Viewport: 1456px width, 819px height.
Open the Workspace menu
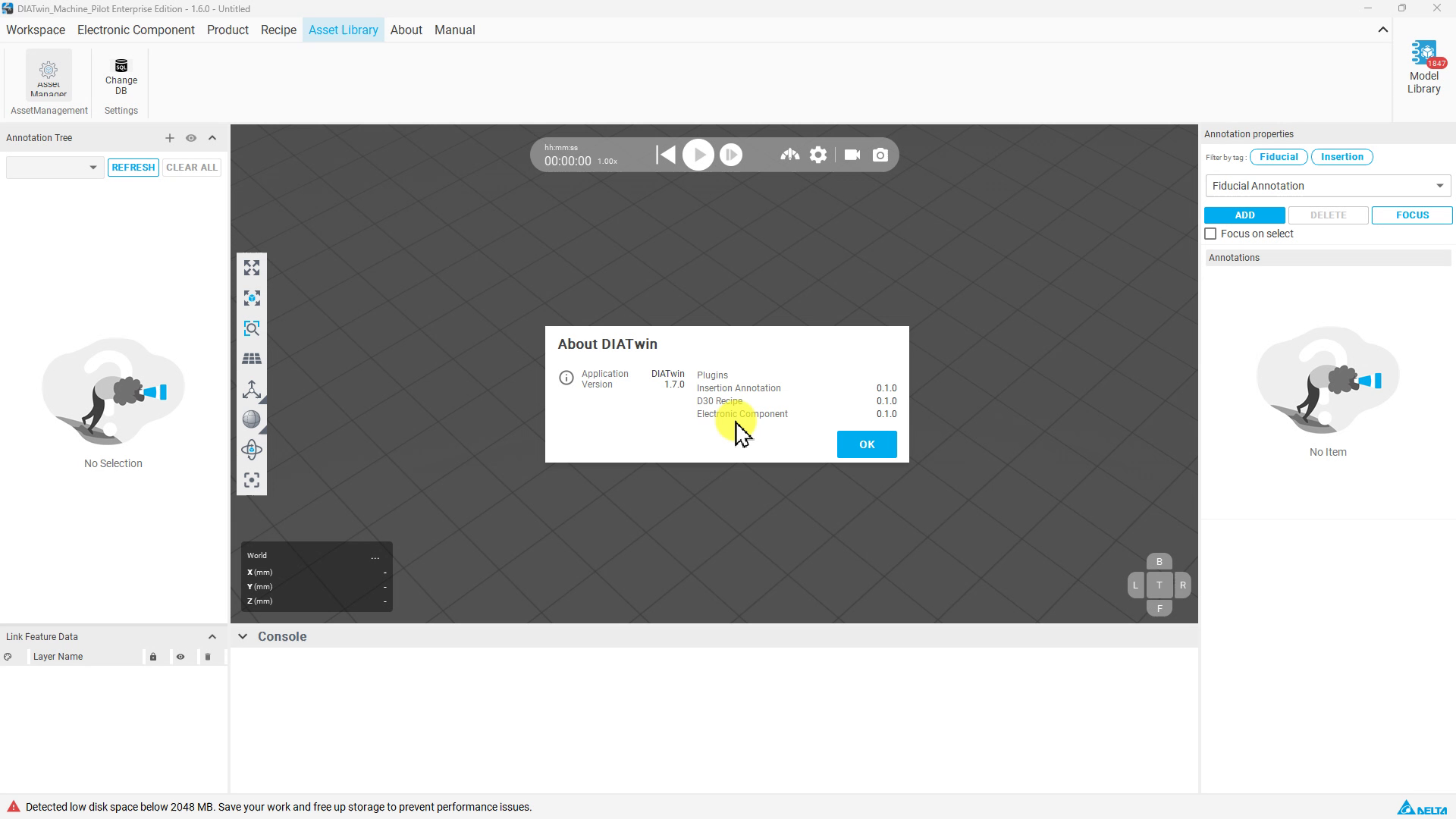(36, 30)
